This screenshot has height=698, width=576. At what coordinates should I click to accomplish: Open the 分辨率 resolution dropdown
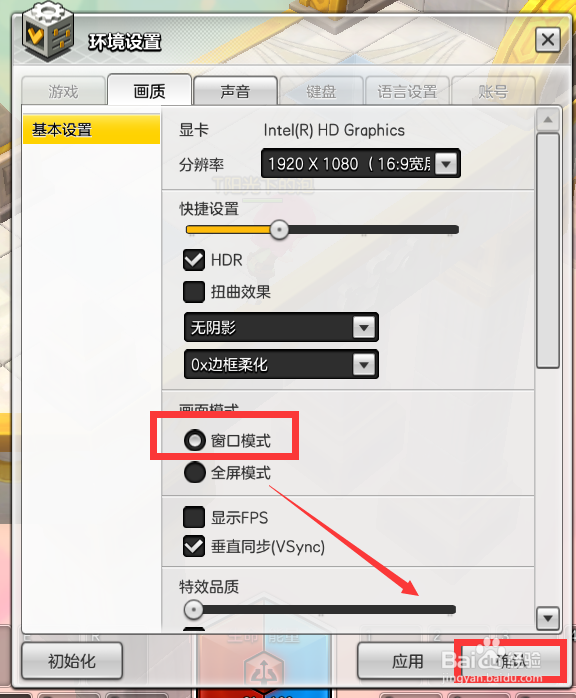coord(361,163)
